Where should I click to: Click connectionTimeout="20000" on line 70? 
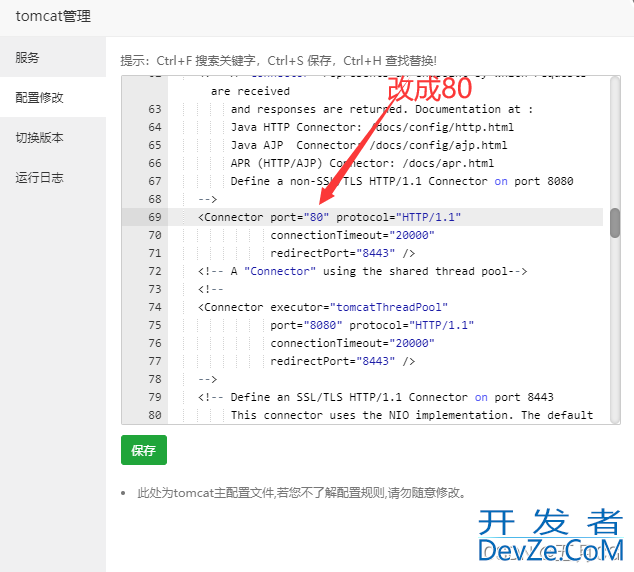pyautogui.click(x=352, y=235)
